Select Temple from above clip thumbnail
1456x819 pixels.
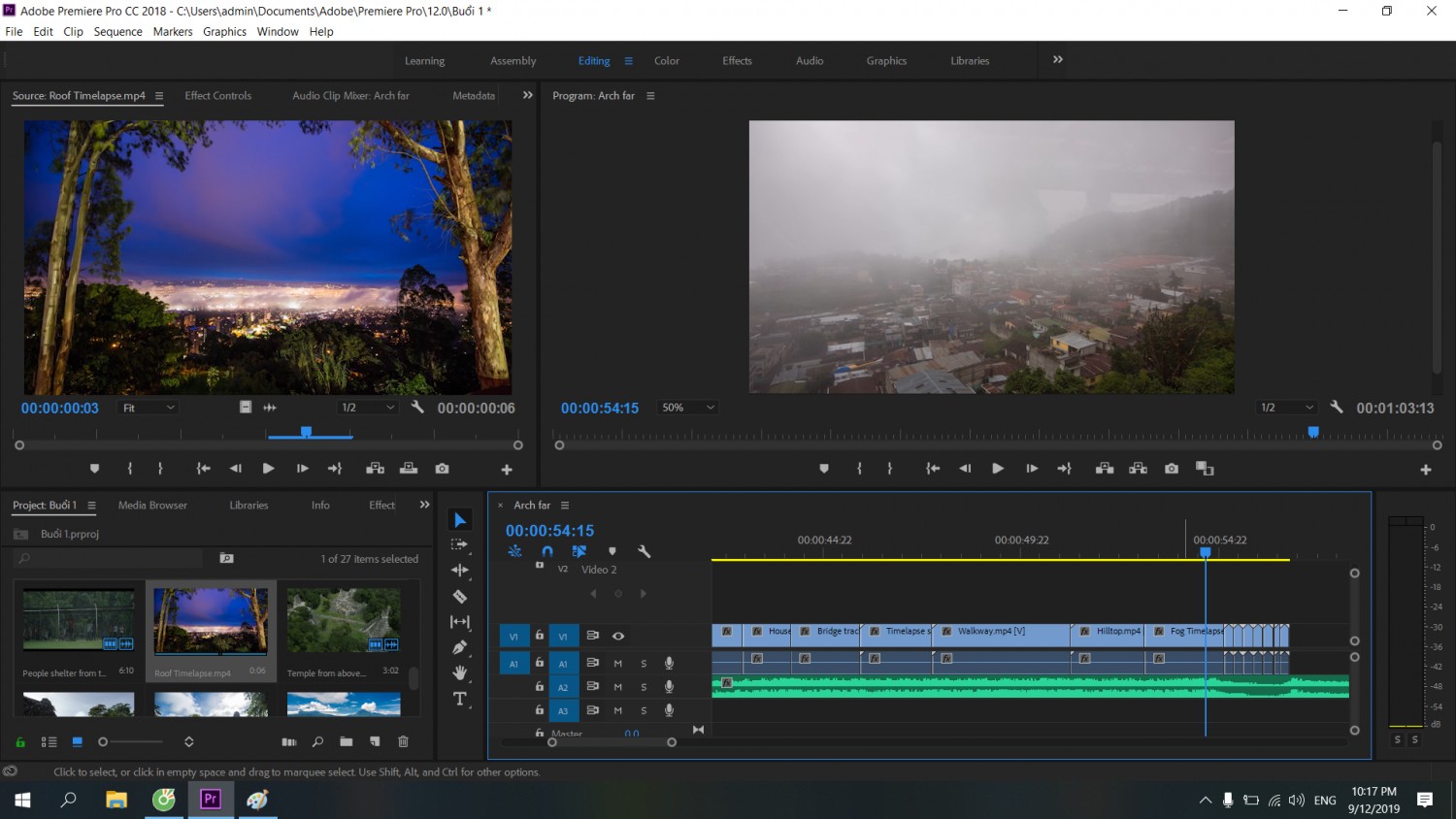point(344,620)
